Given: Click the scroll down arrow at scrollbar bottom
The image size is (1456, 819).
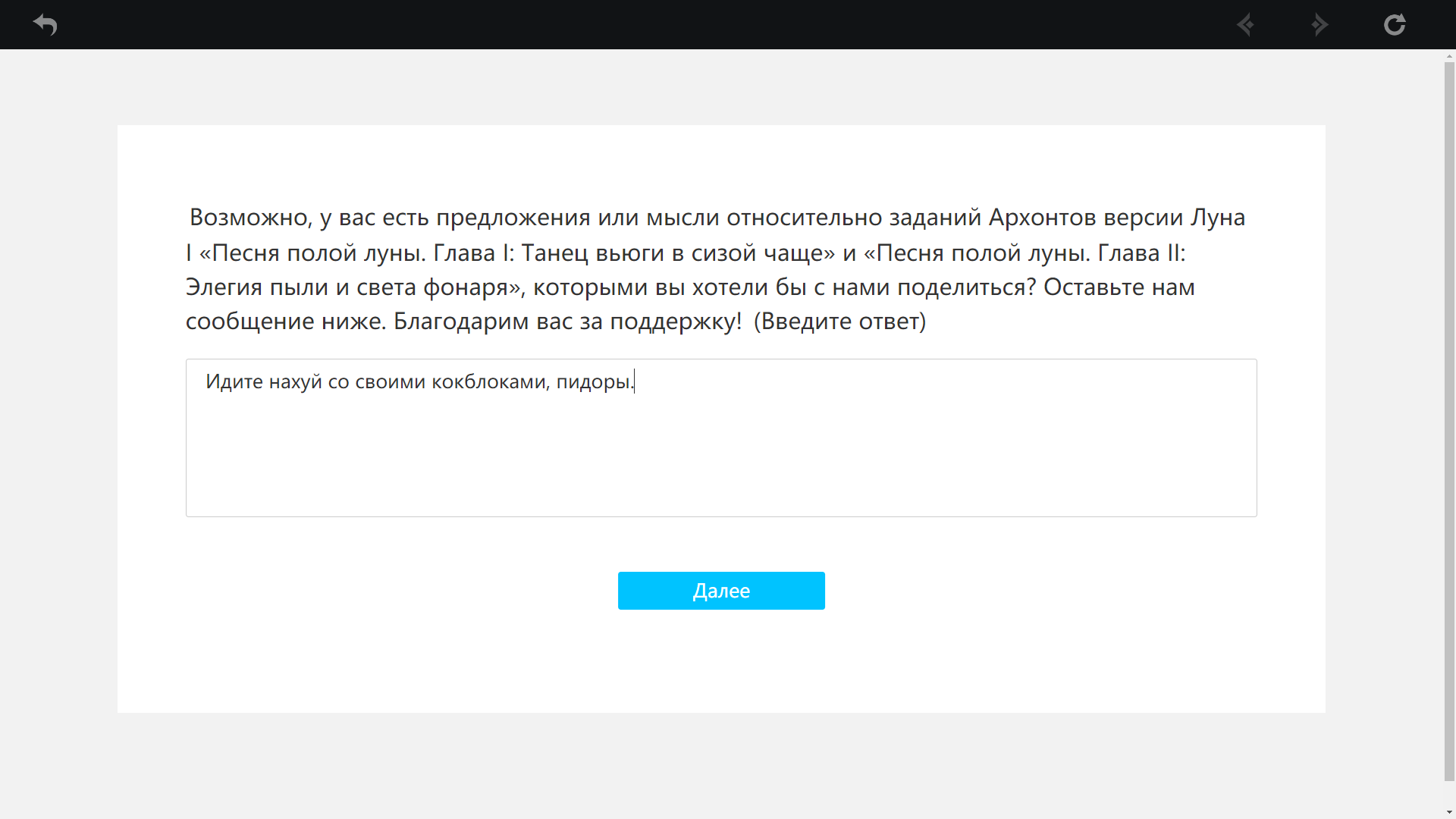Looking at the screenshot, I should click(1449, 812).
